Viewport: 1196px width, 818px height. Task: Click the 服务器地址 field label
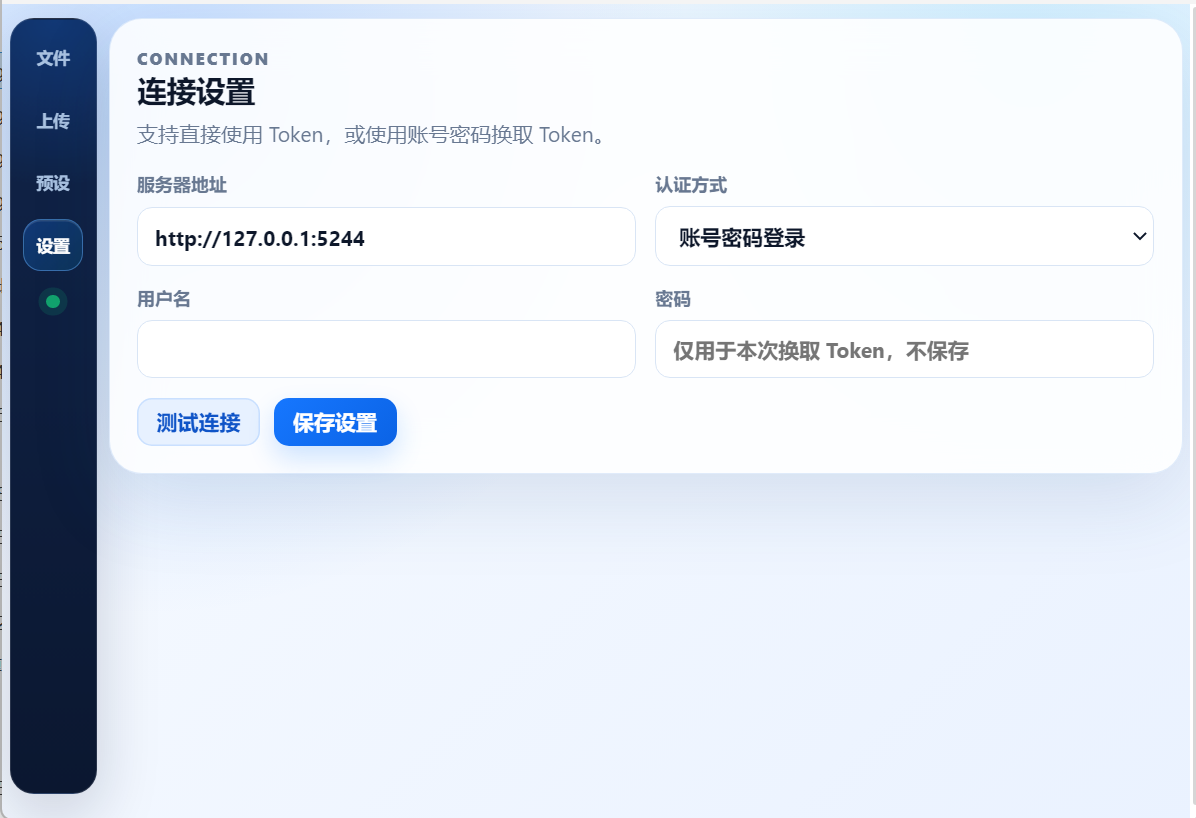pyautogui.click(x=181, y=185)
